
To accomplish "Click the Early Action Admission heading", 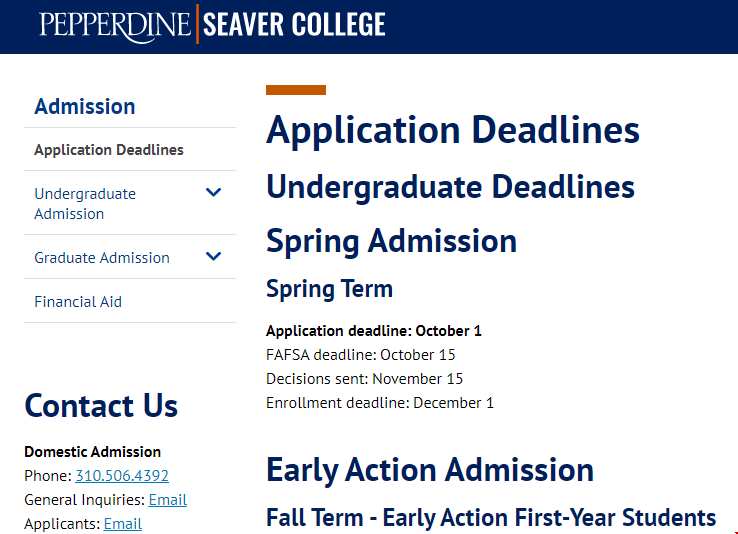I will pyautogui.click(x=430, y=470).
